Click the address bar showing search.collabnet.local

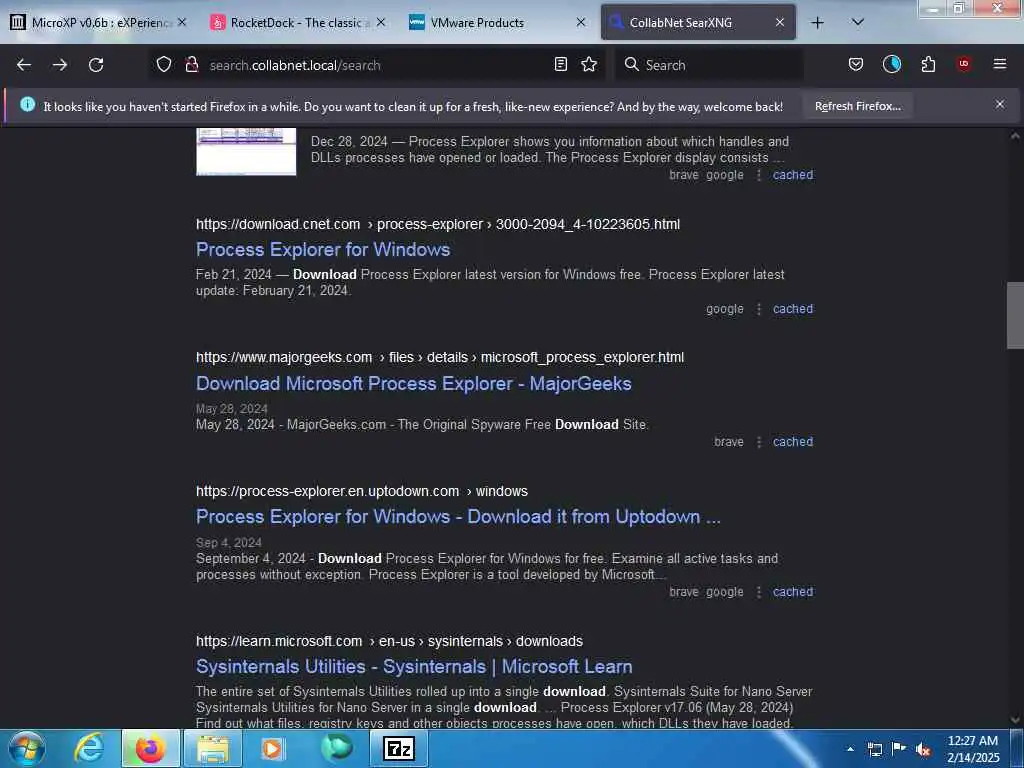pyautogui.click(x=379, y=65)
